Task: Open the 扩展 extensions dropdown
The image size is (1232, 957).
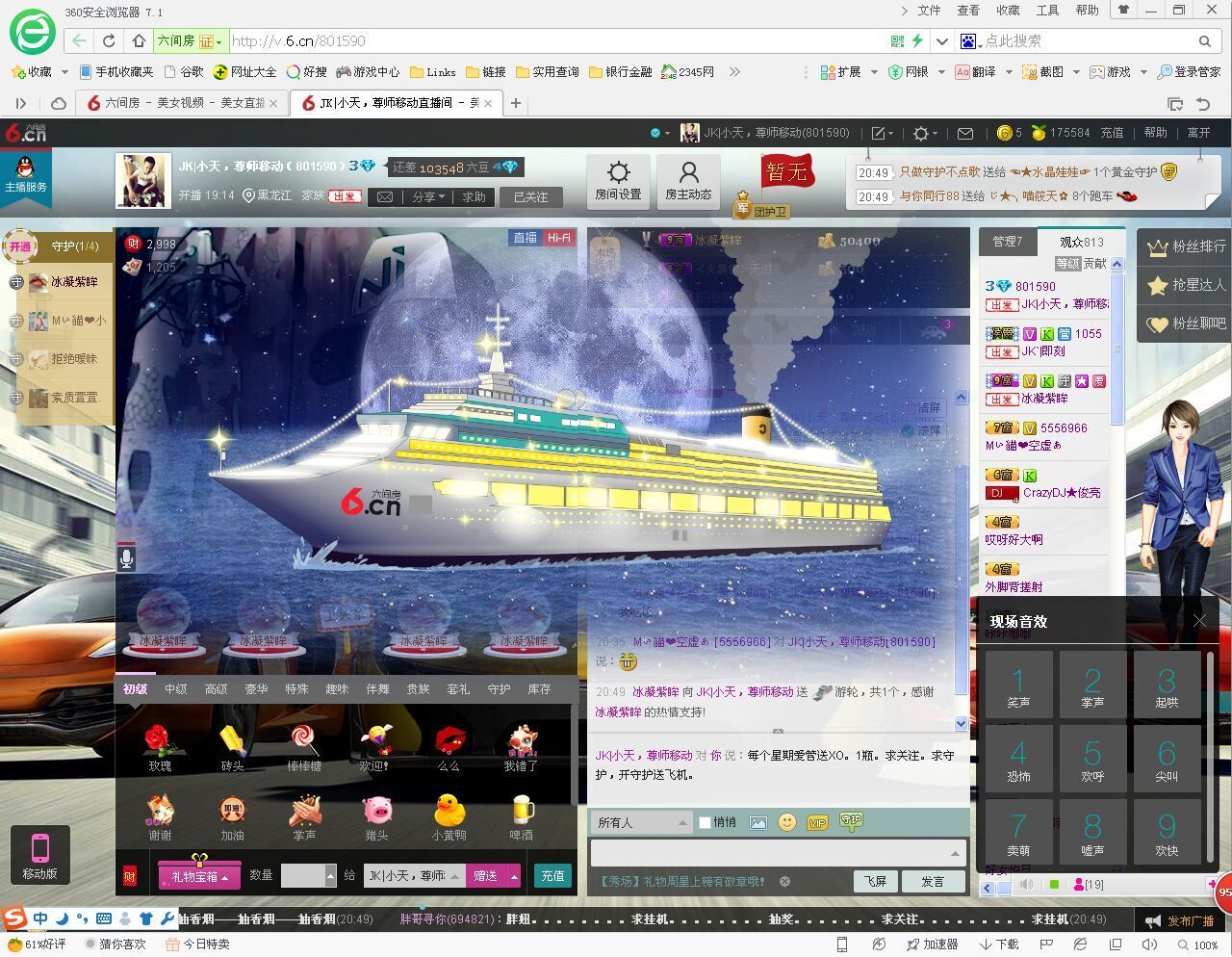Action: point(874,72)
